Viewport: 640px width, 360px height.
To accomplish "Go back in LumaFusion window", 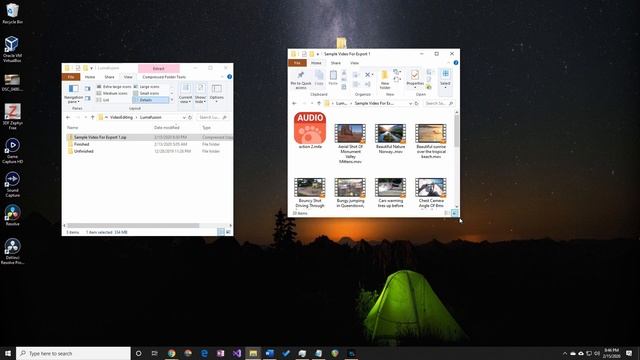I will [x=68, y=117].
